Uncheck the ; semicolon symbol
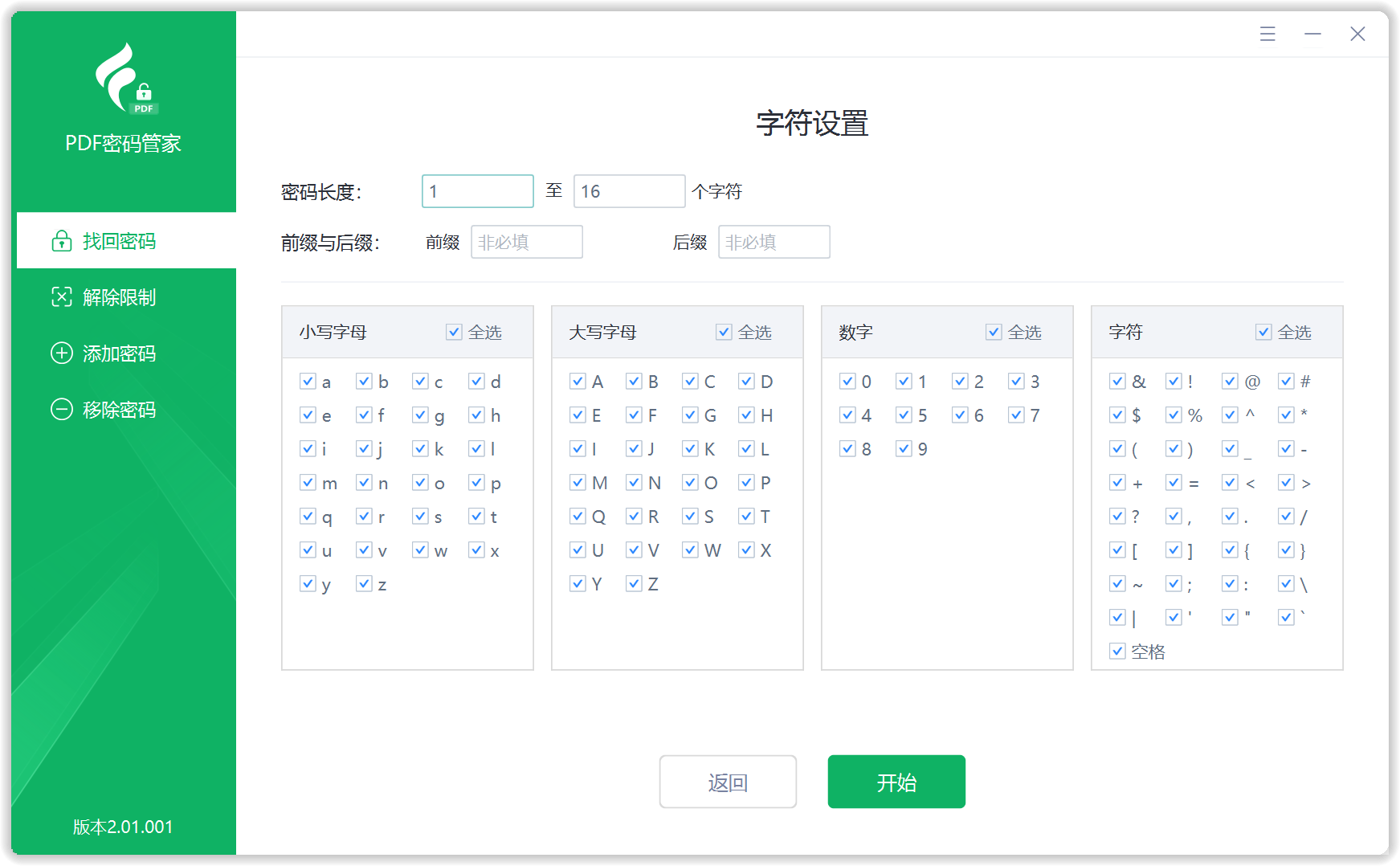The width and height of the screenshot is (1400, 866). pyautogui.click(x=1173, y=583)
